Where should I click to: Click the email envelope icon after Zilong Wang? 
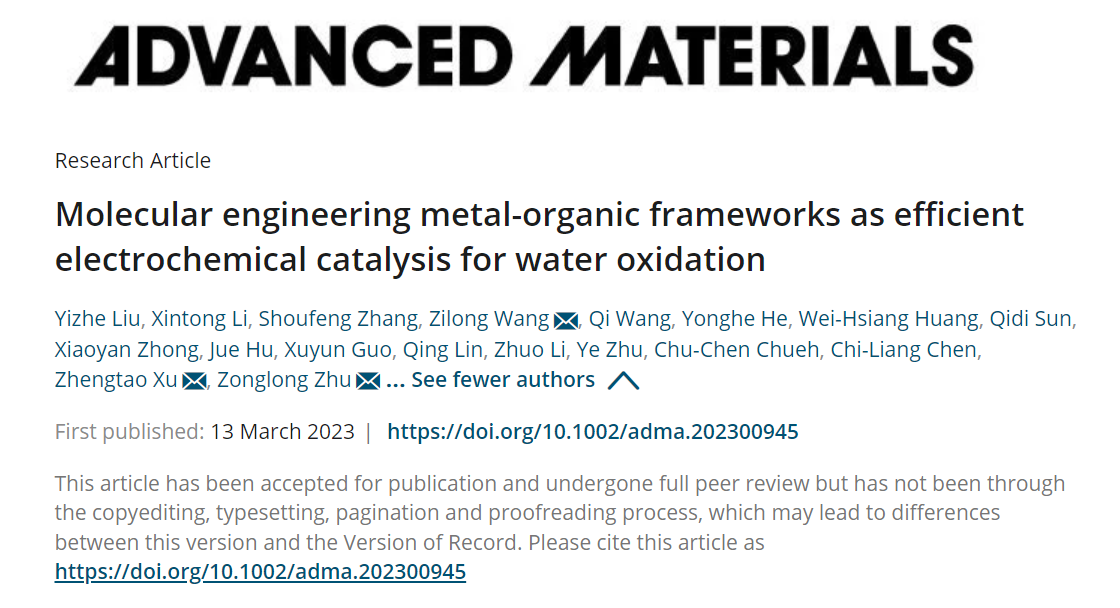(566, 321)
